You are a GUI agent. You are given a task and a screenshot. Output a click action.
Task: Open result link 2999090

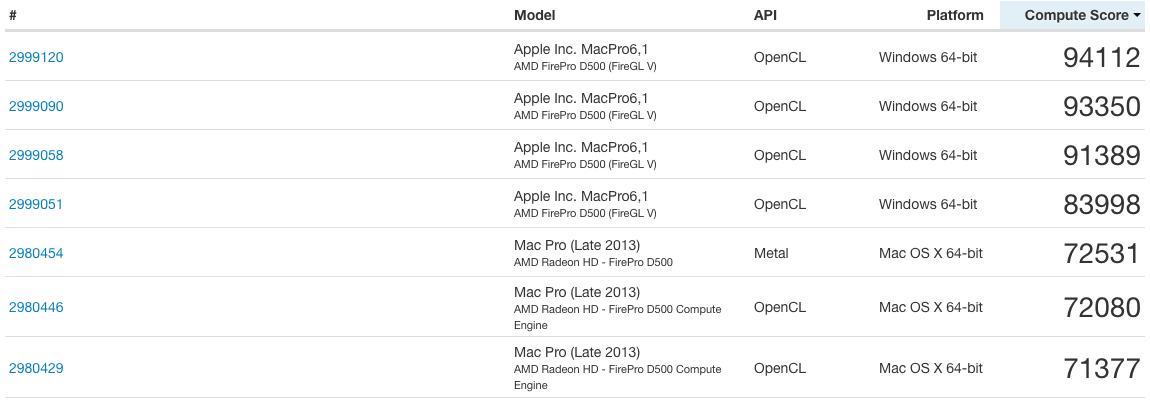pyautogui.click(x=36, y=106)
